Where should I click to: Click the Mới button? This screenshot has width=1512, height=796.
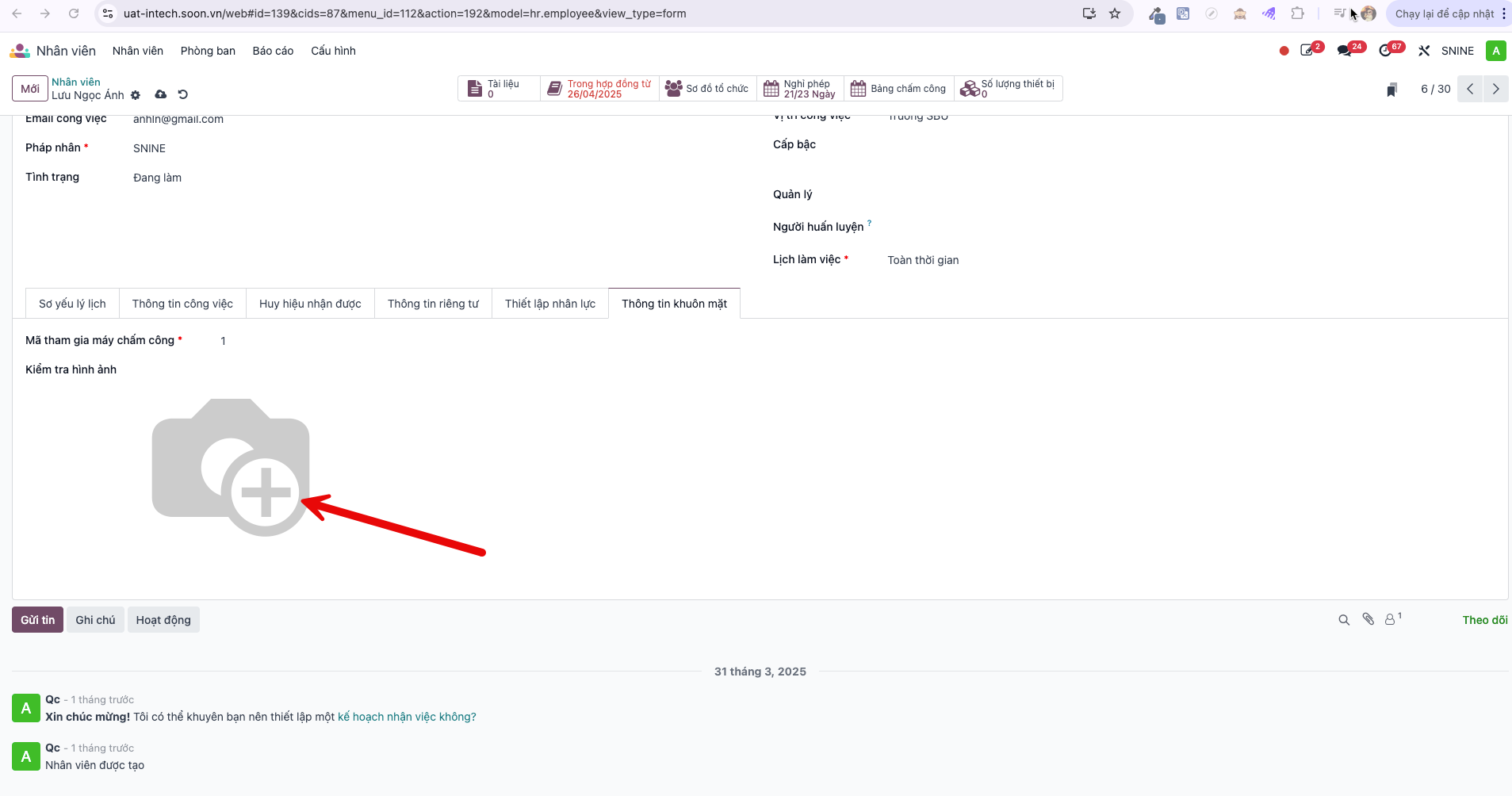pyautogui.click(x=30, y=89)
